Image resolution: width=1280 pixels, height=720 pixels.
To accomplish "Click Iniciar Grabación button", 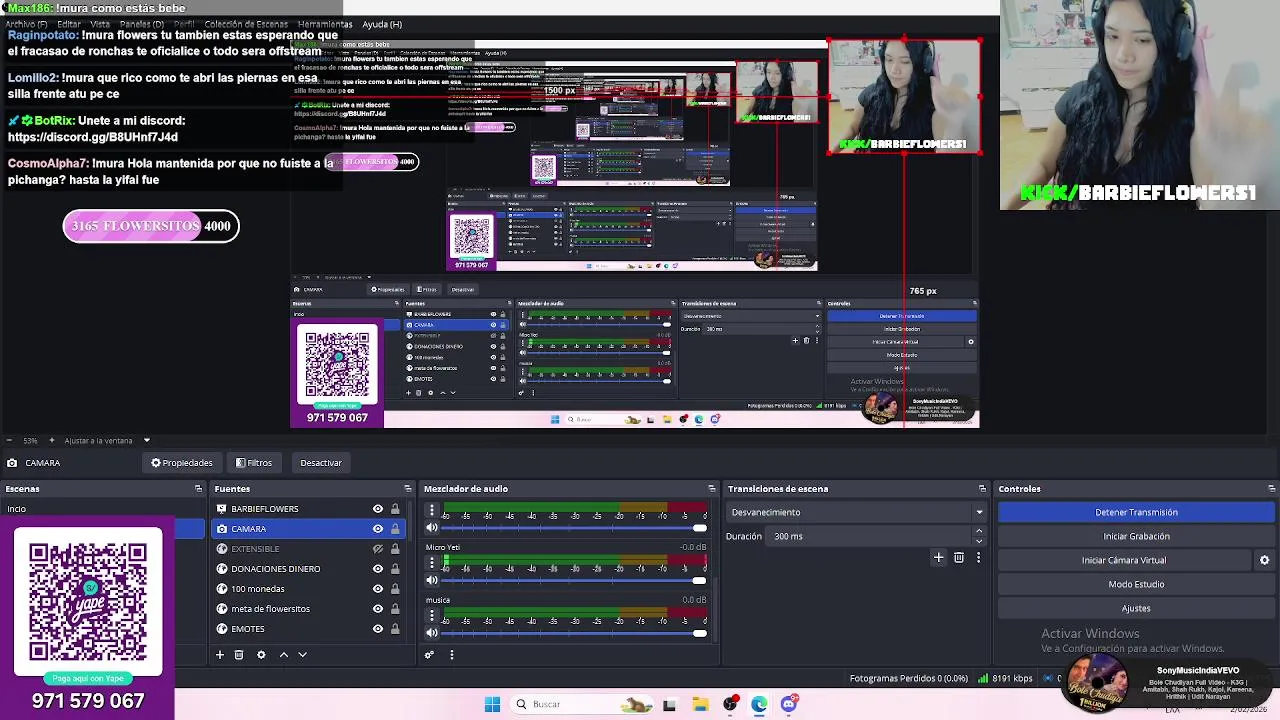I will pos(1136,536).
